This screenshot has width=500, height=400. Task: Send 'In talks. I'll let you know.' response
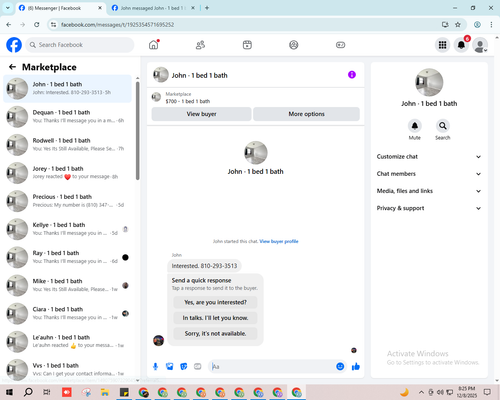[x=215, y=318]
